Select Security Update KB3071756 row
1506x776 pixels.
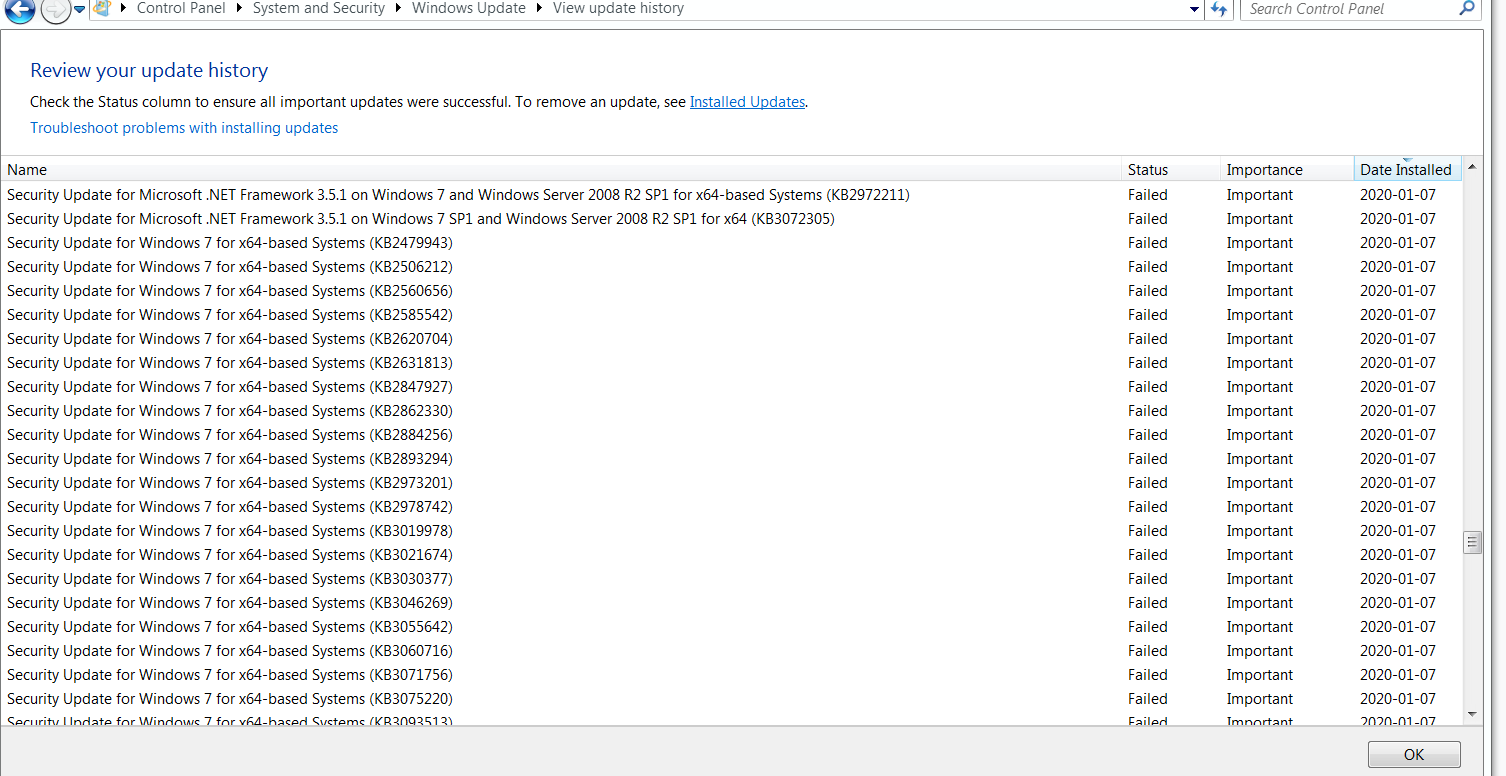[731, 675]
